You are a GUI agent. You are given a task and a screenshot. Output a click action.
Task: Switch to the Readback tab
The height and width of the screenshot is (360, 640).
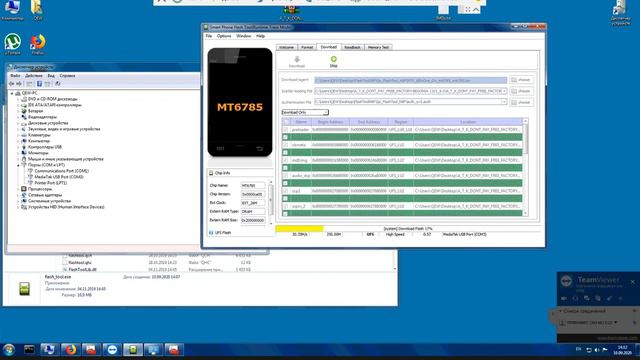[x=352, y=47]
